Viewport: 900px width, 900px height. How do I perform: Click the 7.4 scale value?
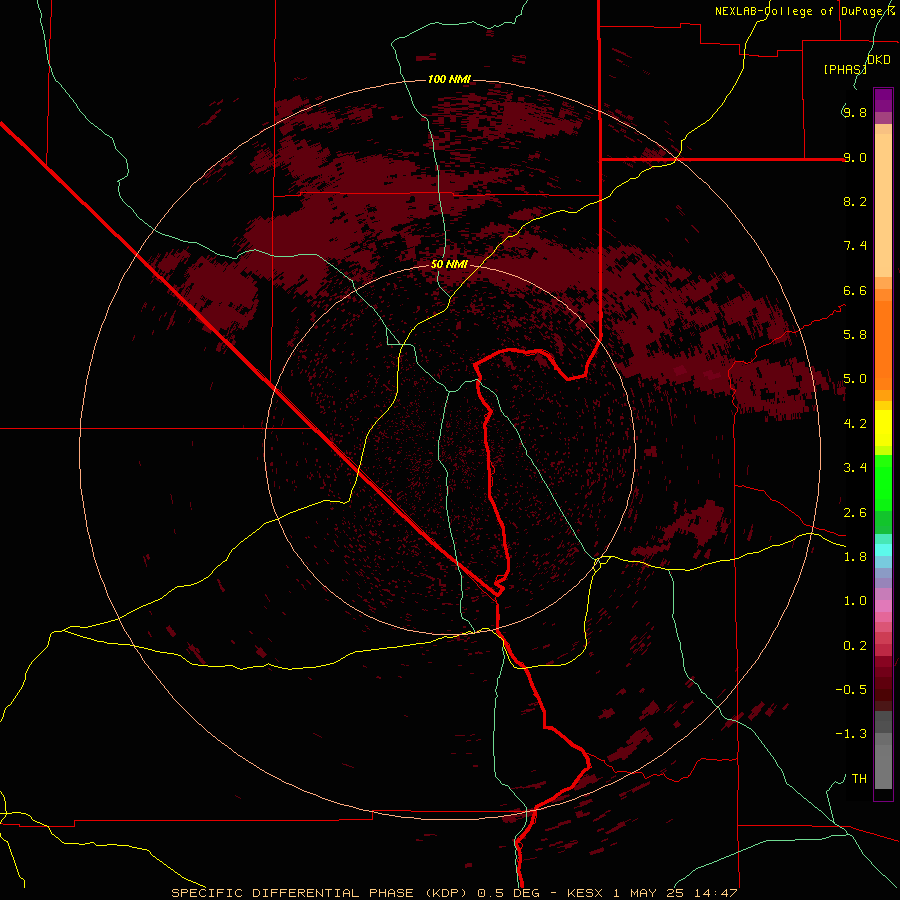[x=855, y=246]
